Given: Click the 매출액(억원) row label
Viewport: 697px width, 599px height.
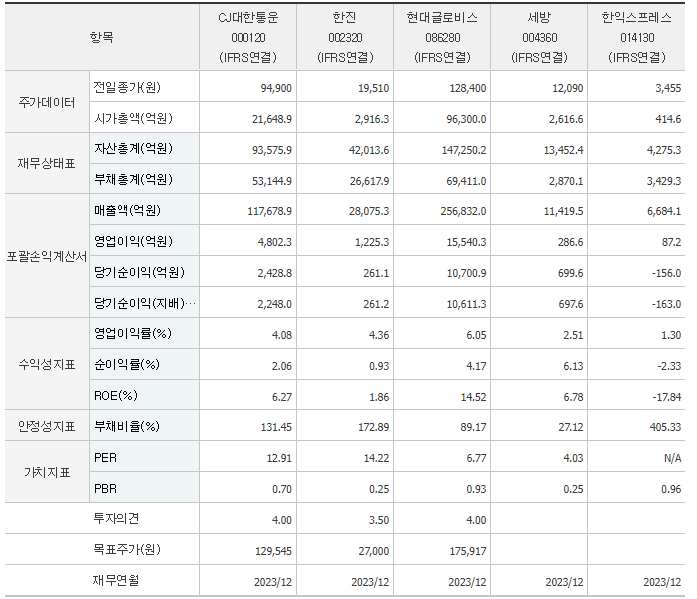Looking at the screenshot, I should click(127, 210).
